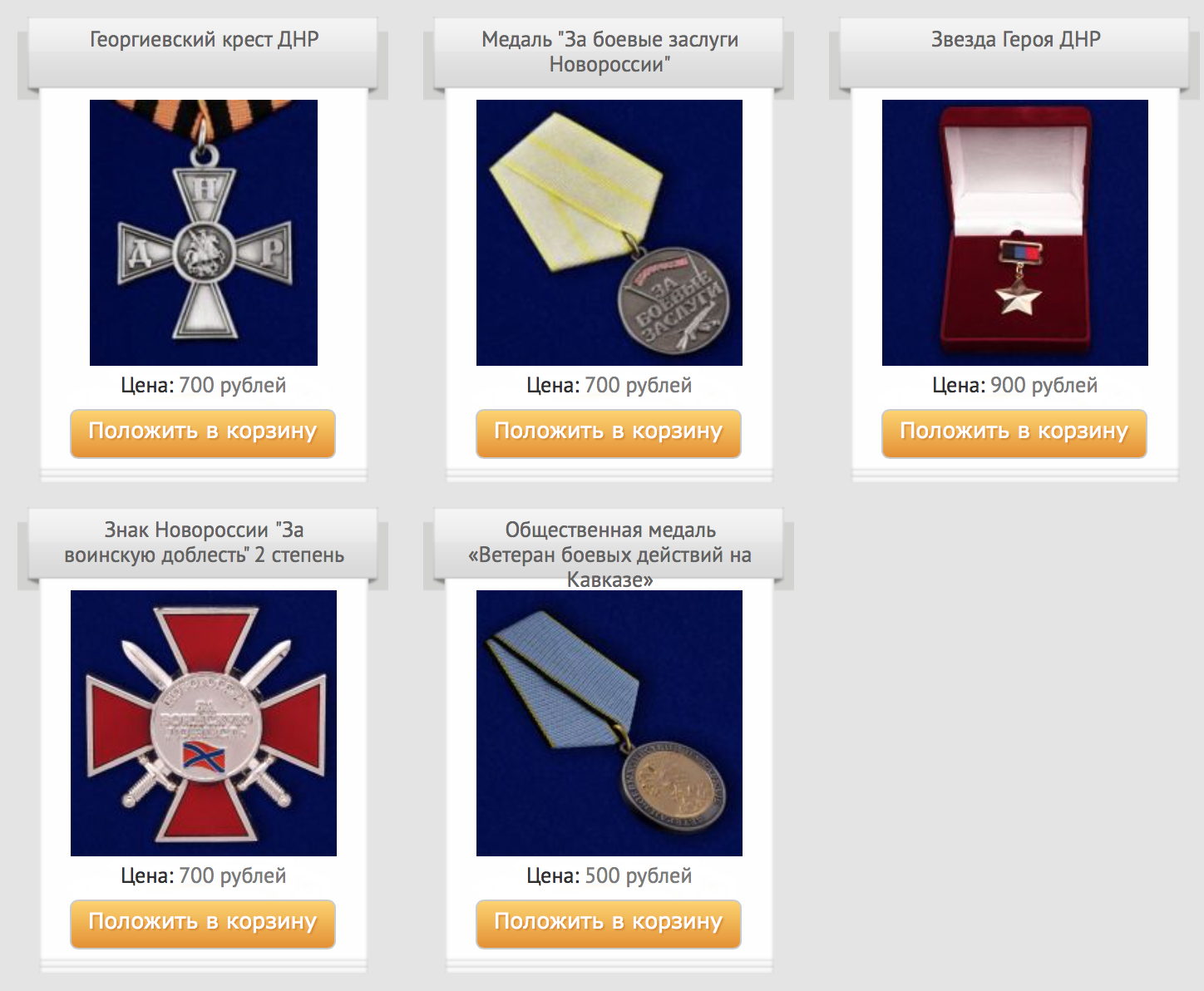Image resolution: width=1204 pixels, height=991 pixels.
Task: Select the 500 рублей price text
Action: 639,875
